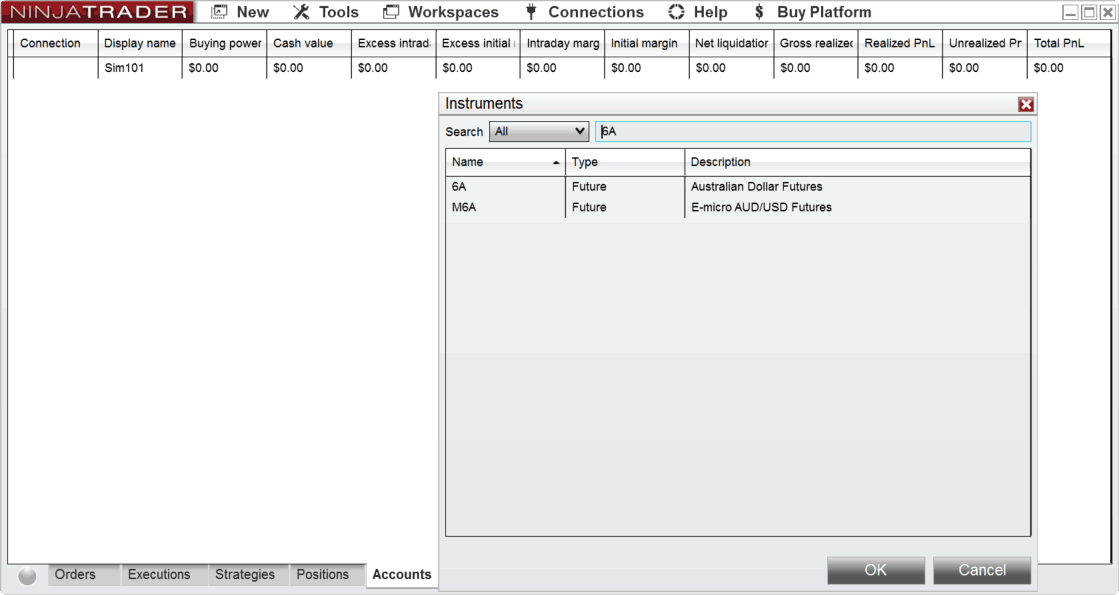The height and width of the screenshot is (595, 1119).
Task: Click Sim101 Buying power $0.00 value
Action: click(224, 68)
